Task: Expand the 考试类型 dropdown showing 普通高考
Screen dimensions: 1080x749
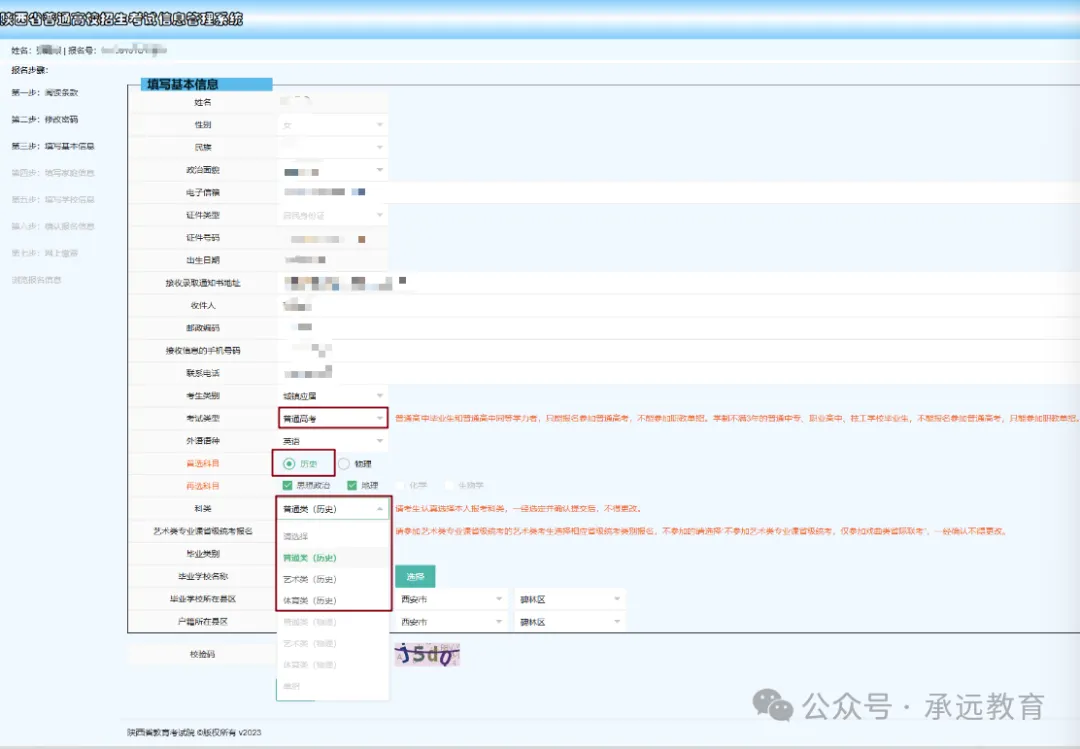Action: pos(333,418)
